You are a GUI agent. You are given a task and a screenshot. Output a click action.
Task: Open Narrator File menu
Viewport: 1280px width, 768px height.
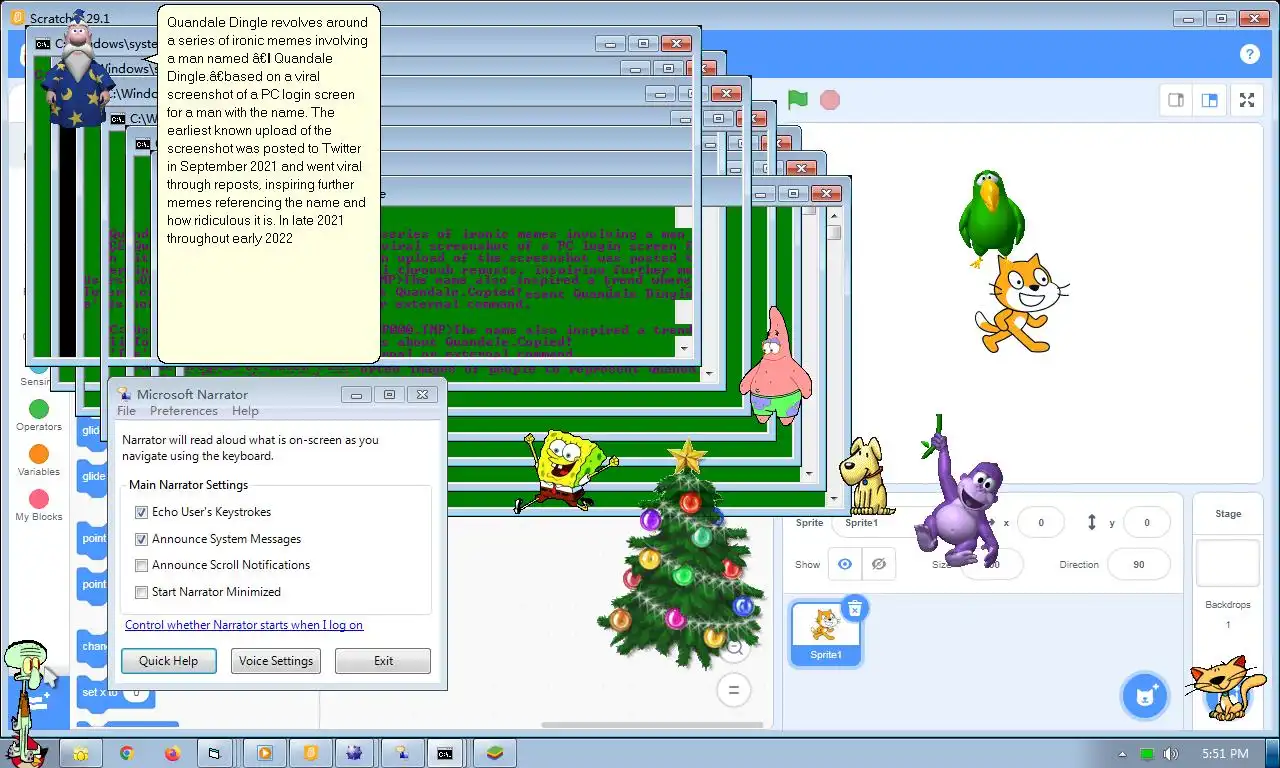tap(126, 411)
